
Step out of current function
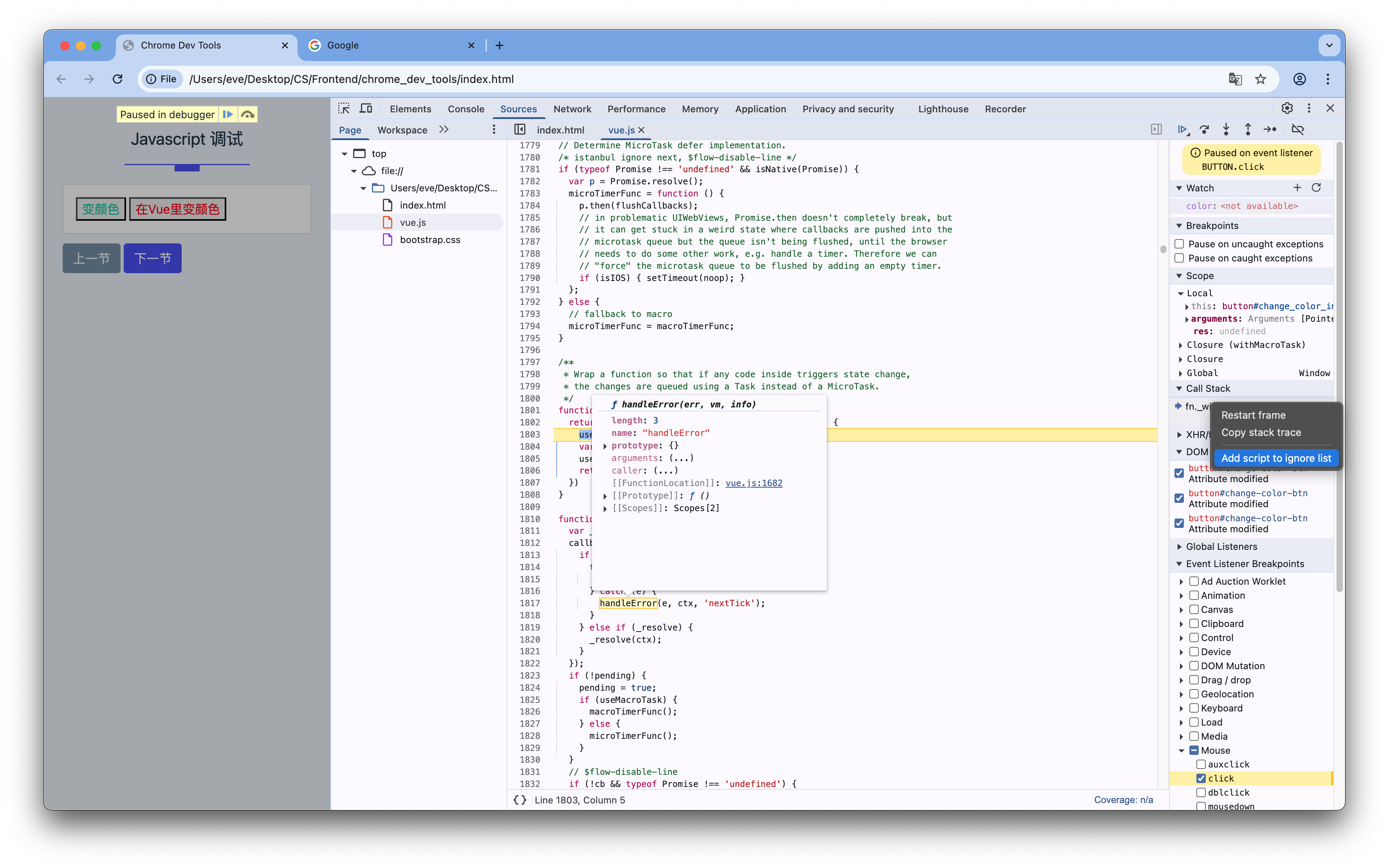(x=1248, y=129)
